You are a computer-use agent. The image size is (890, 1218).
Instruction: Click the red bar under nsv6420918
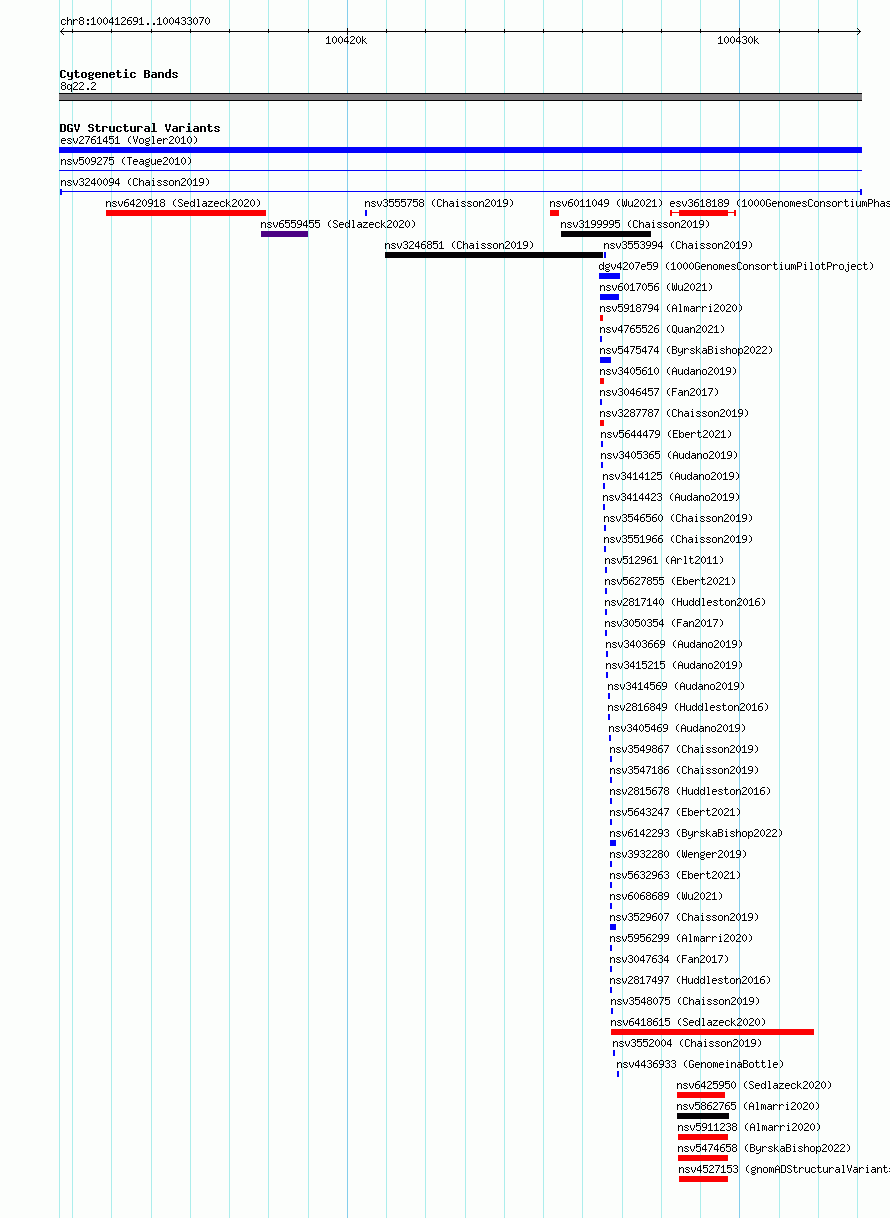coord(186,213)
